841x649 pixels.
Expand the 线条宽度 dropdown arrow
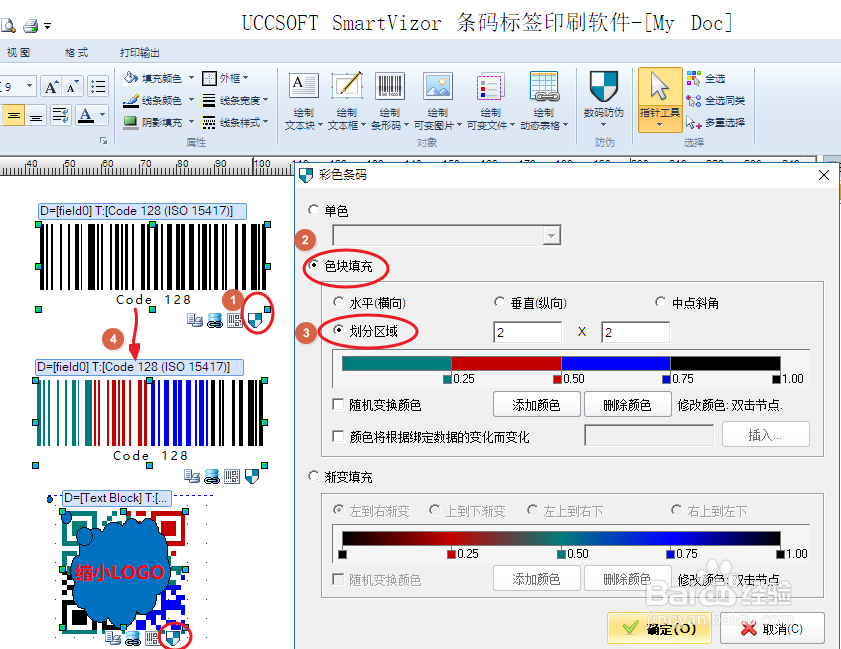pyautogui.click(x=265, y=100)
